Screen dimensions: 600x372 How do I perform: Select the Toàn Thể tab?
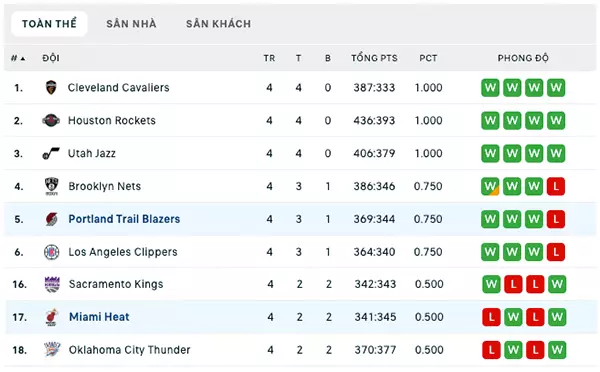[49, 24]
